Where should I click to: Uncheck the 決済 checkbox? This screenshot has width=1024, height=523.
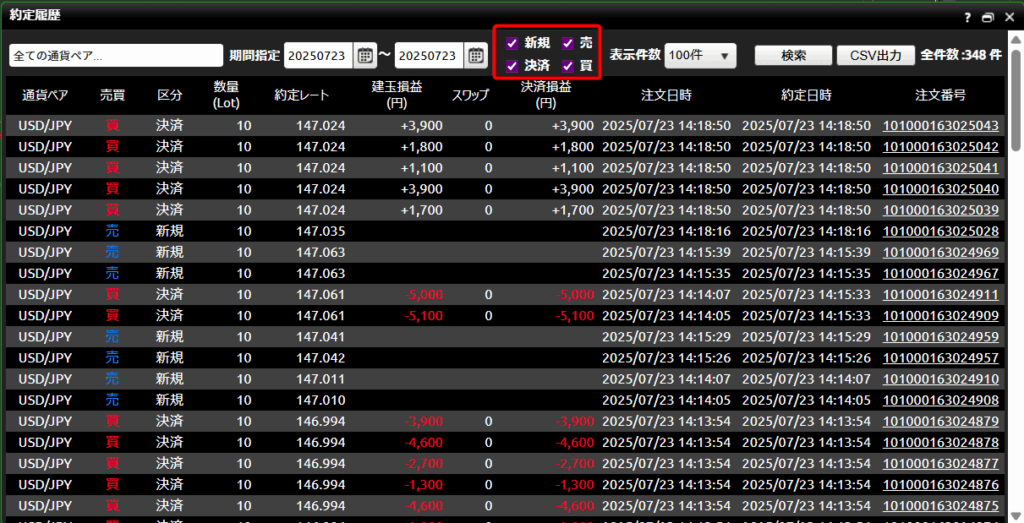tap(512, 66)
